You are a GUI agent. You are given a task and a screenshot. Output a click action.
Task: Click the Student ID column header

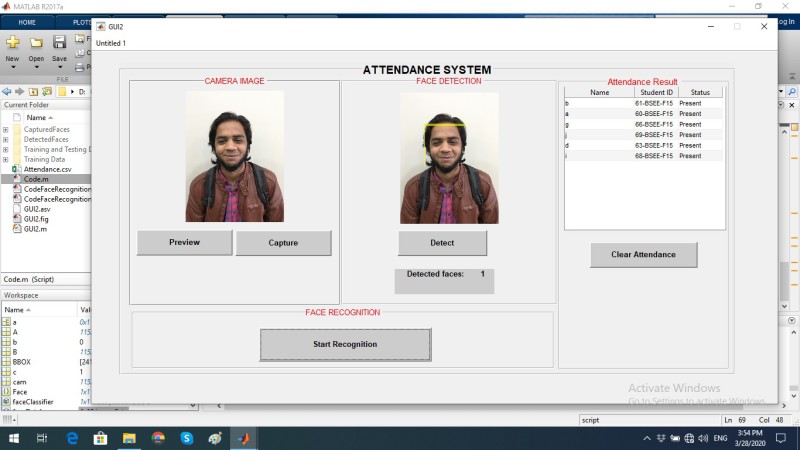[657, 92]
